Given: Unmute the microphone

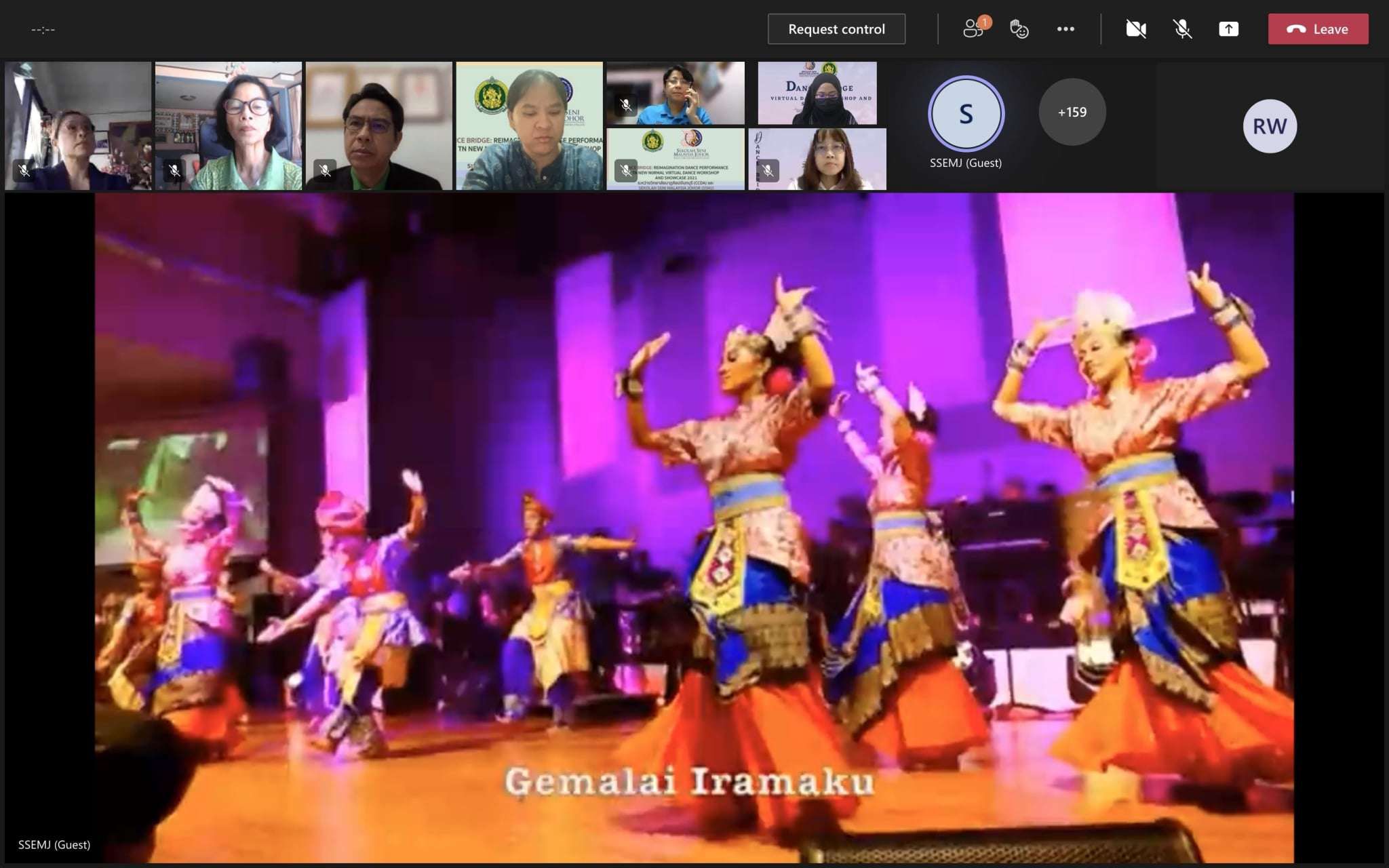Looking at the screenshot, I should (1182, 29).
